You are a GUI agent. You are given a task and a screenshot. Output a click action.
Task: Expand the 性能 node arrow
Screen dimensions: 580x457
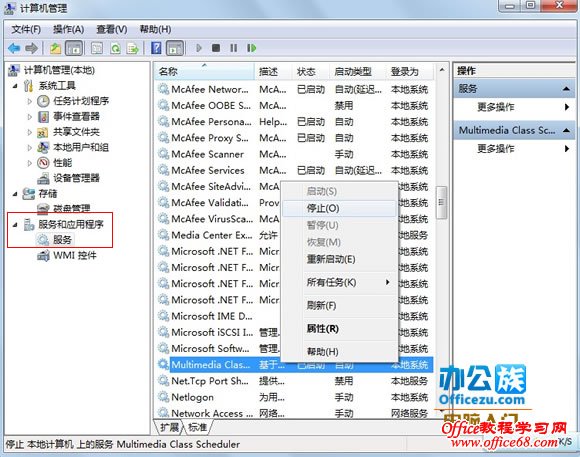30,163
